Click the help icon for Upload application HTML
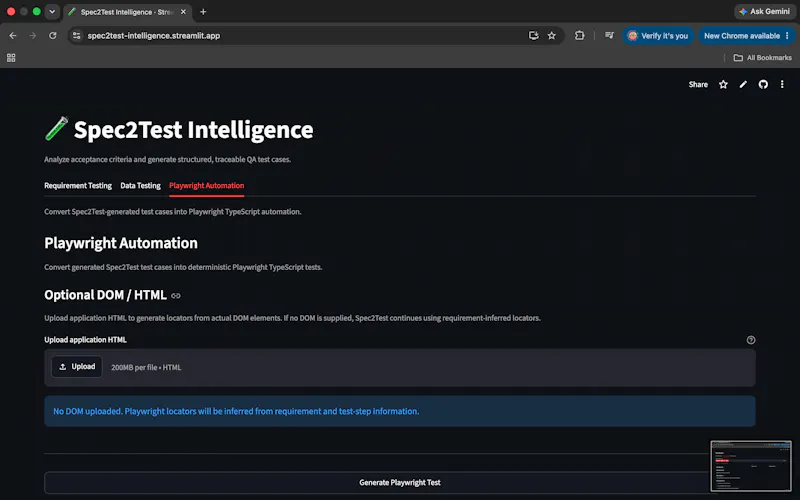 (x=751, y=340)
